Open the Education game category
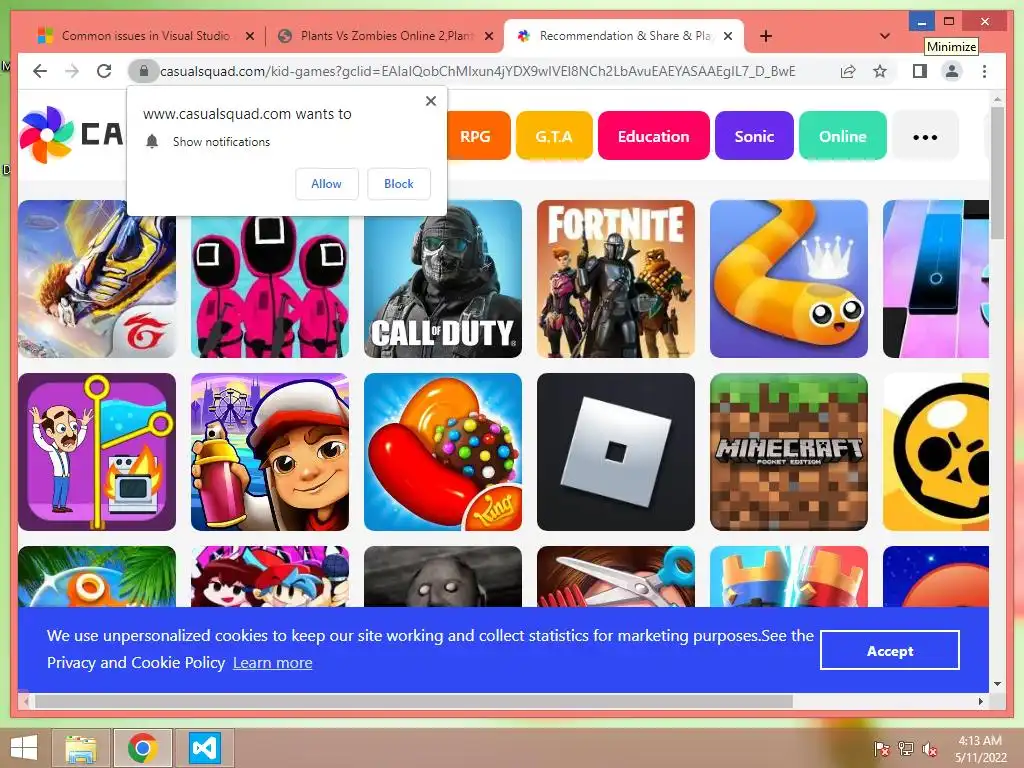This screenshot has height=768, width=1024. 653,136
